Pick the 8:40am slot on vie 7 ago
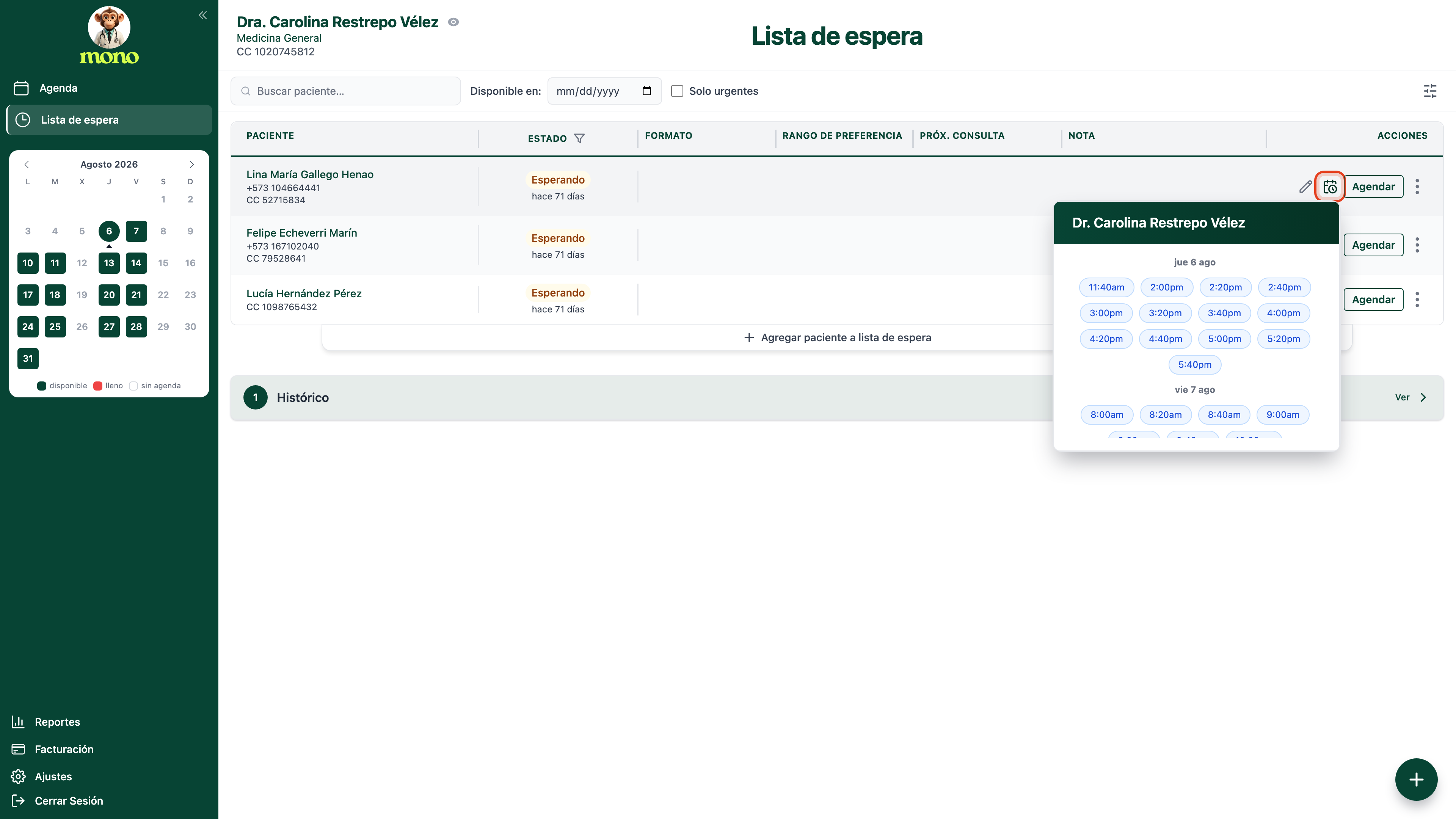The image size is (1456, 819). [x=1224, y=415]
